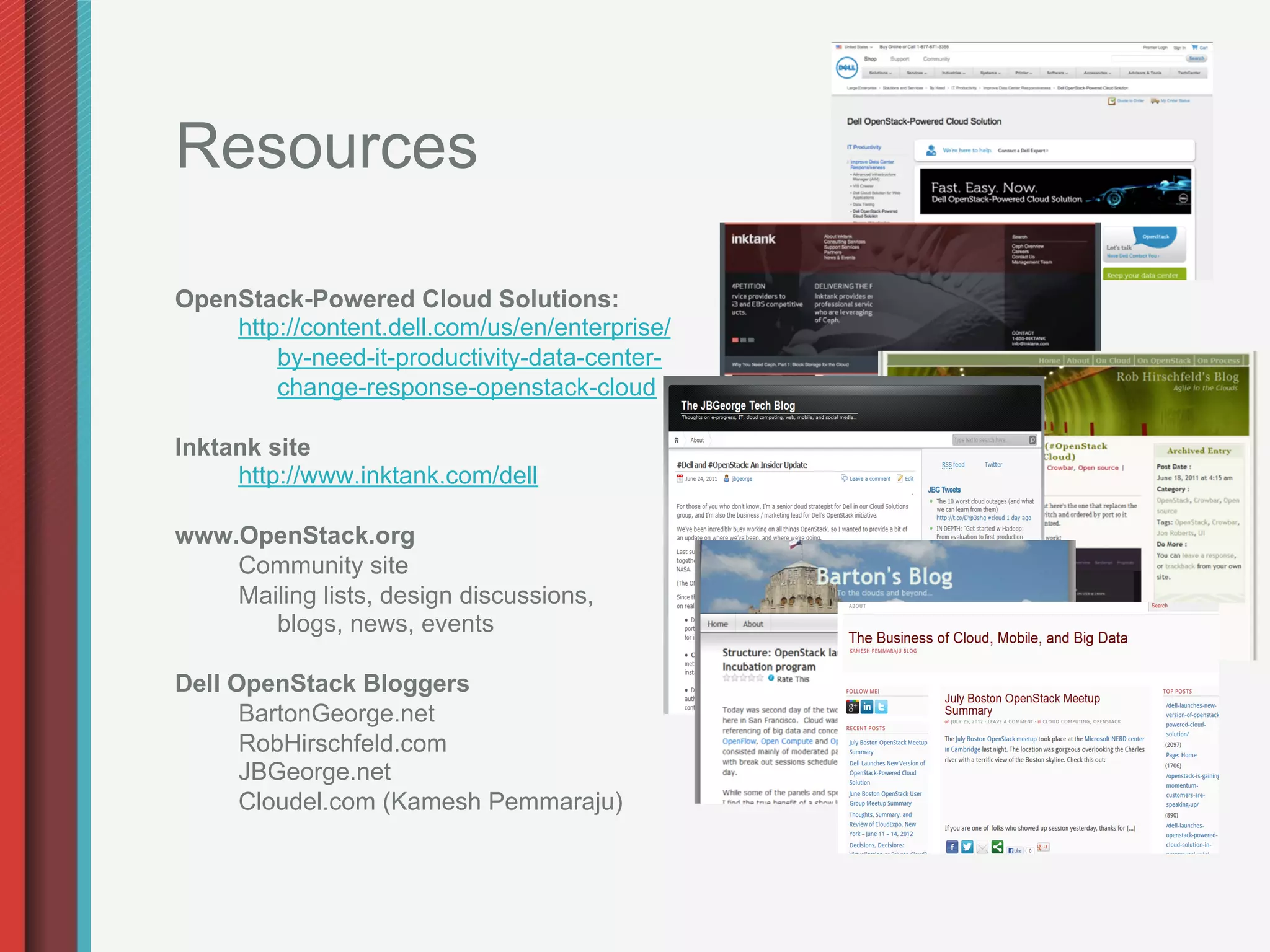The height and width of the screenshot is (952, 1270).
Task: Open the About tab on Barton's Blog
Action: pos(753,624)
